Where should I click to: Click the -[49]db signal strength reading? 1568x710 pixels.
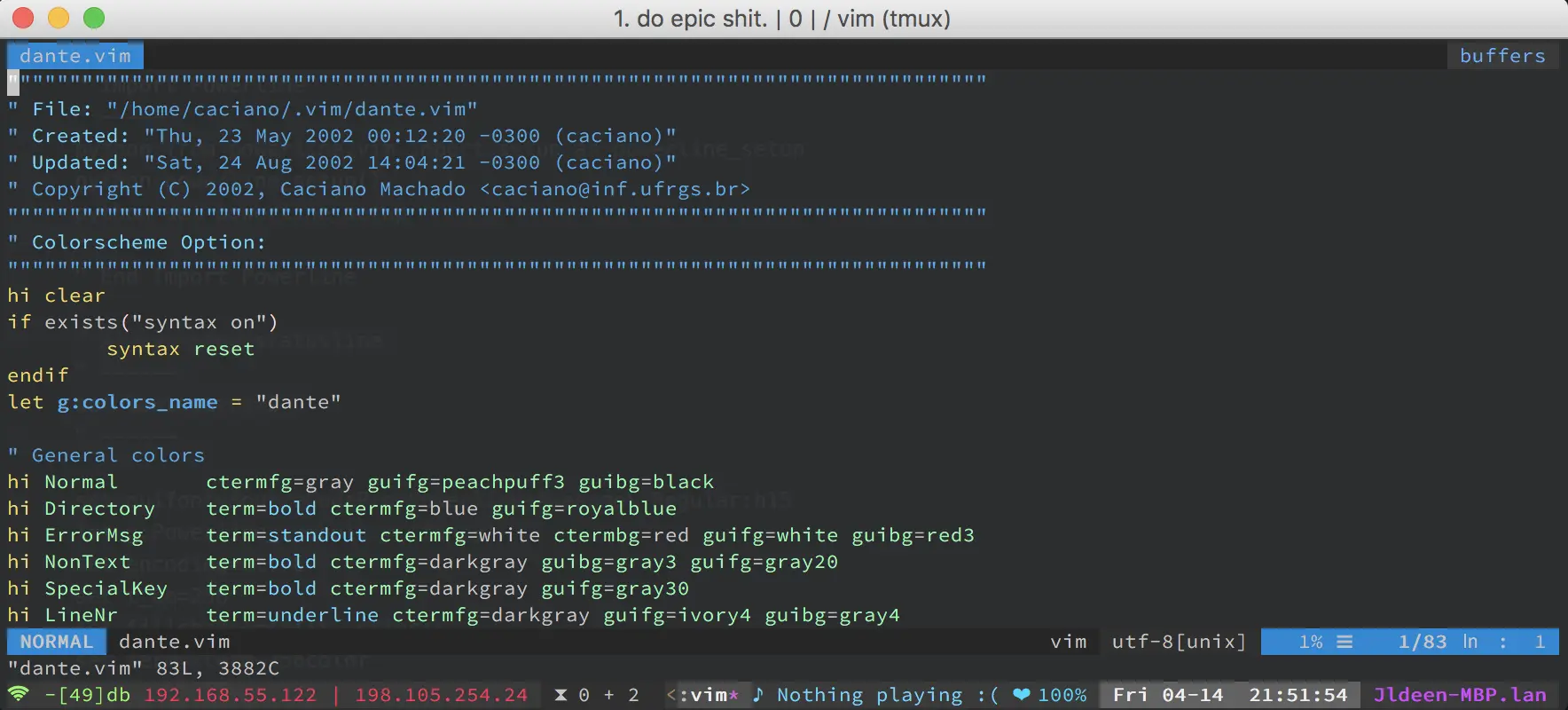point(87,695)
